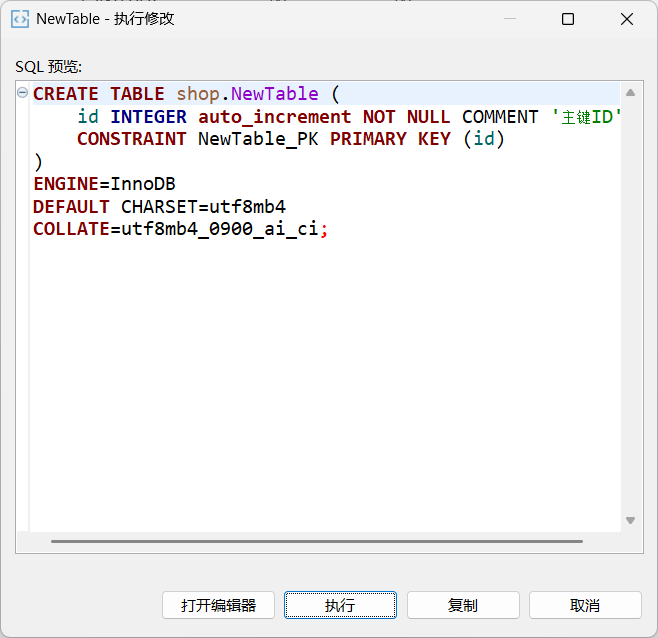This screenshot has height=638, width=658.
Task: Click the COLLATE=utf8mb4_0900_ai_ci line
Action: pos(180,229)
